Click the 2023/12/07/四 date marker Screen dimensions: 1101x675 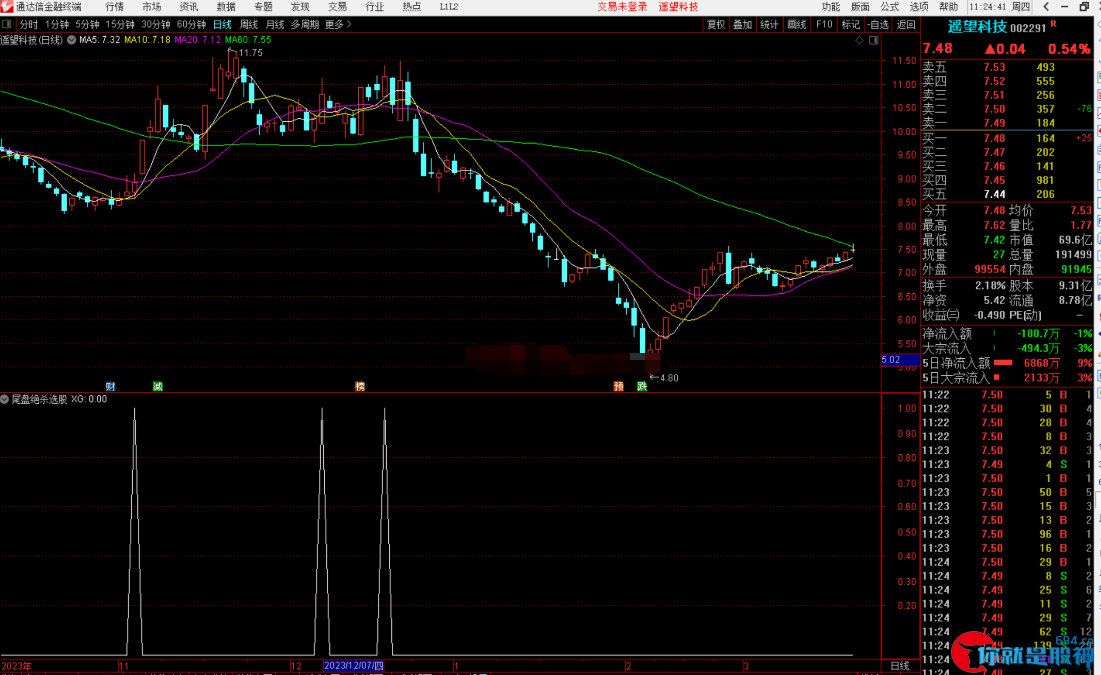click(354, 666)
